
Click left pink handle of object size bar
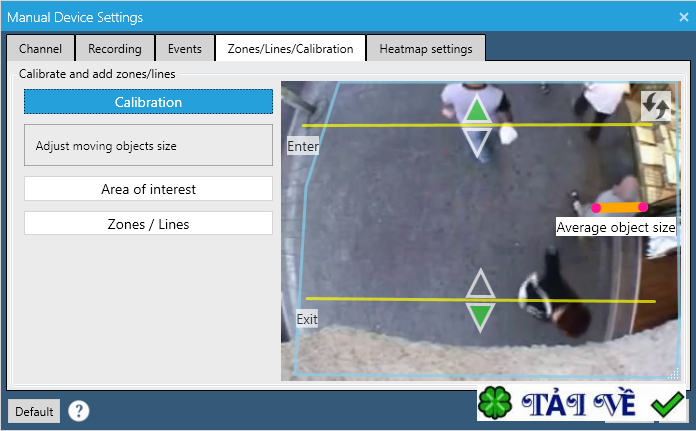(596, 208)
